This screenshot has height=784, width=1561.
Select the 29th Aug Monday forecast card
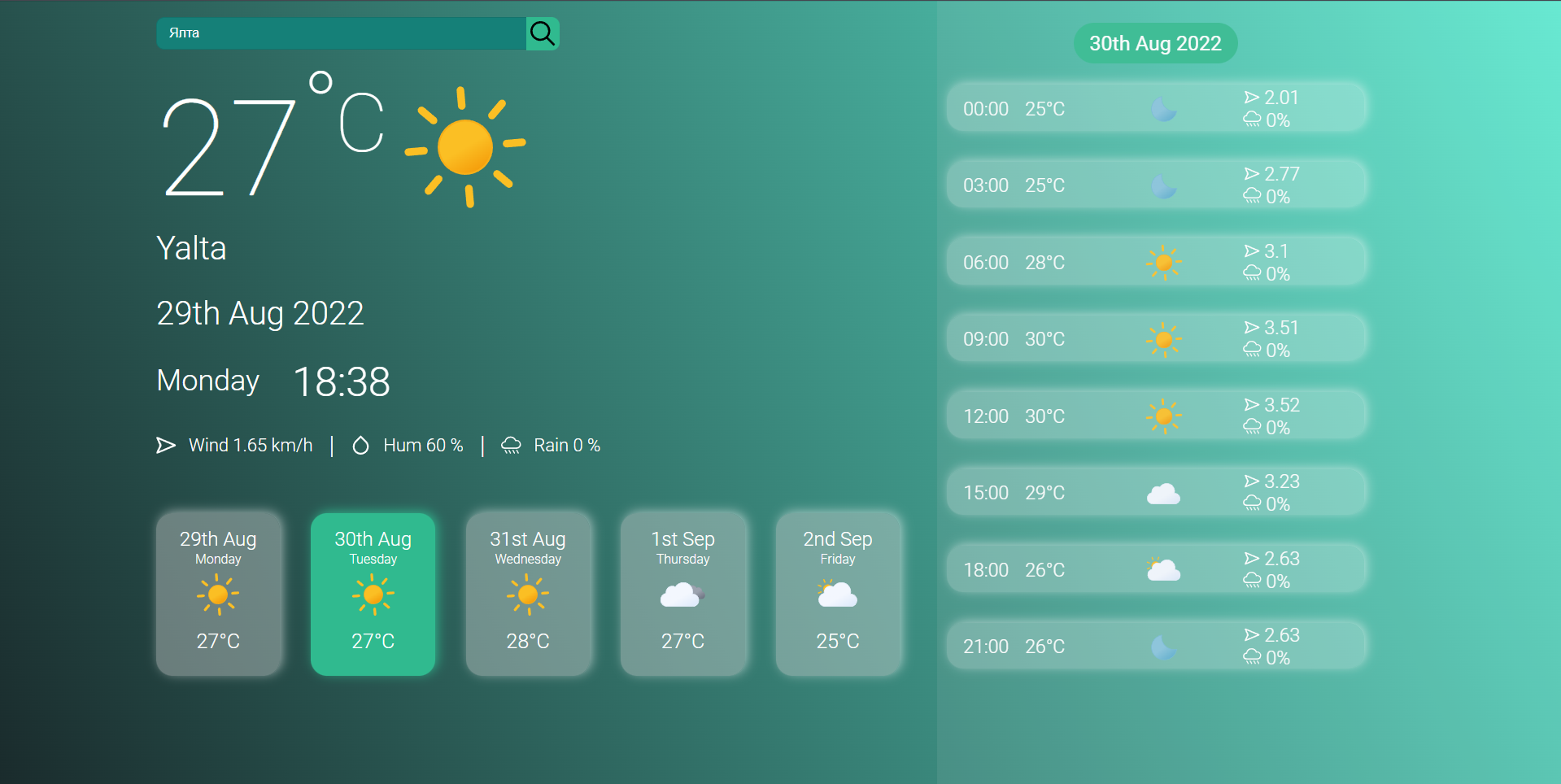218,594
